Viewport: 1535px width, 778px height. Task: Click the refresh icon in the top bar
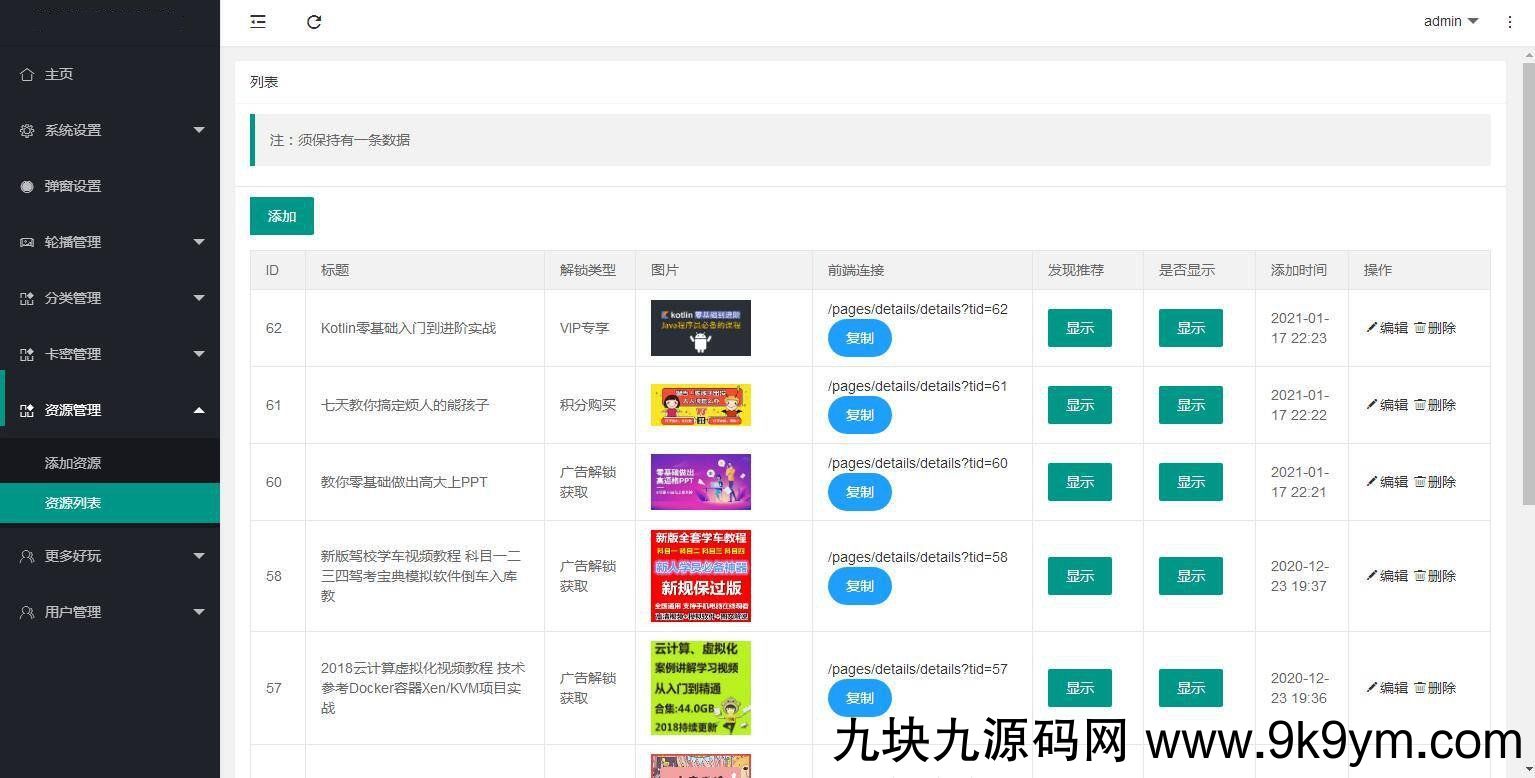[x=314, y=21]
